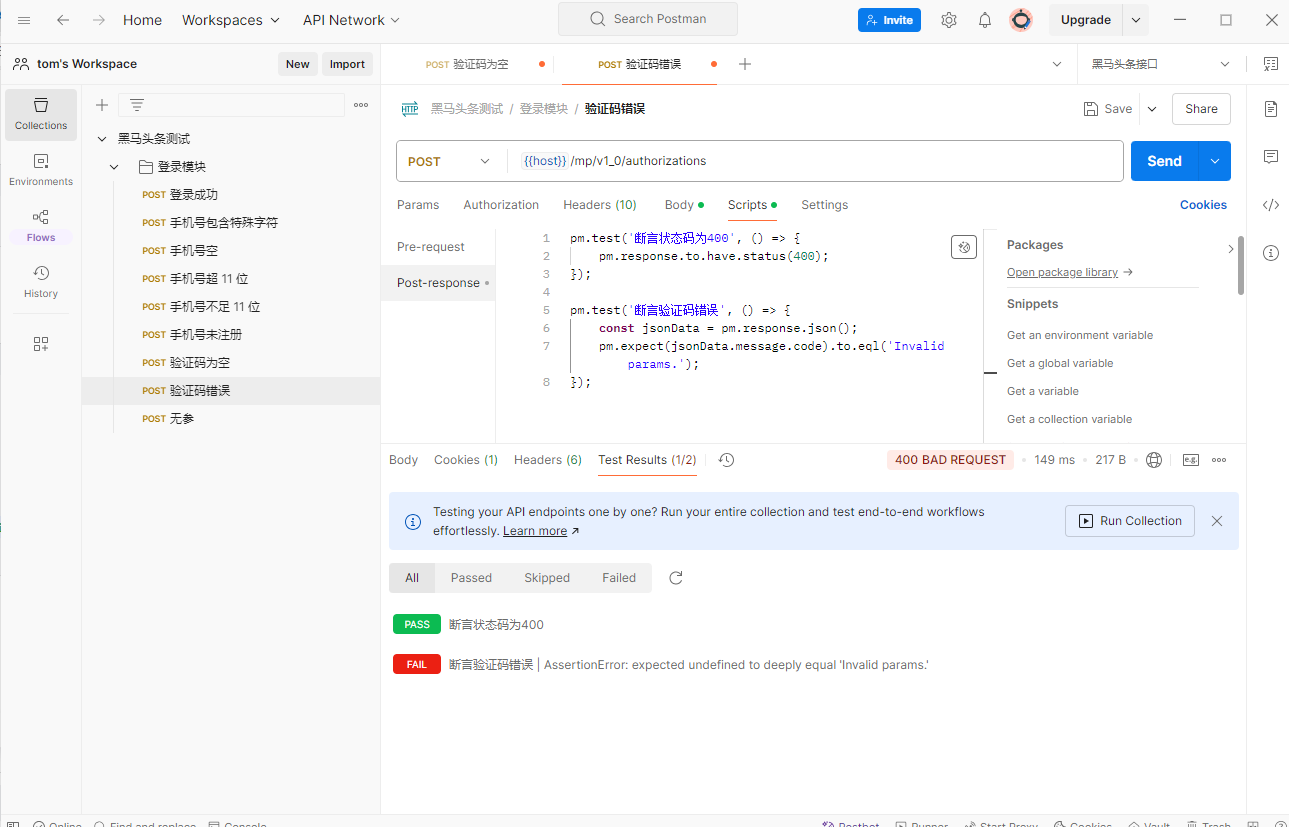
Task: Add a new request tab
Action: point(744,64)
